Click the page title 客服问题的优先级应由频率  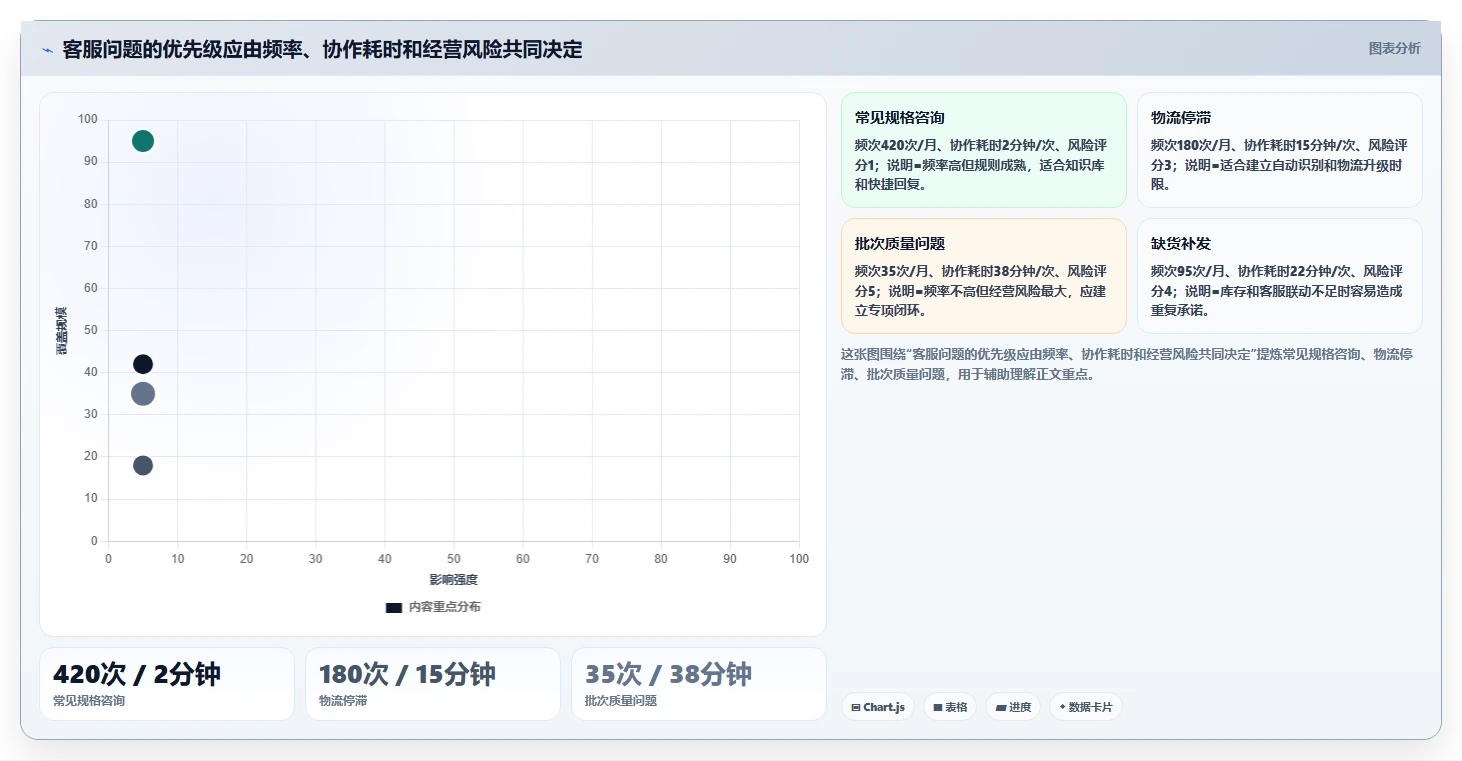click(322, 50)
